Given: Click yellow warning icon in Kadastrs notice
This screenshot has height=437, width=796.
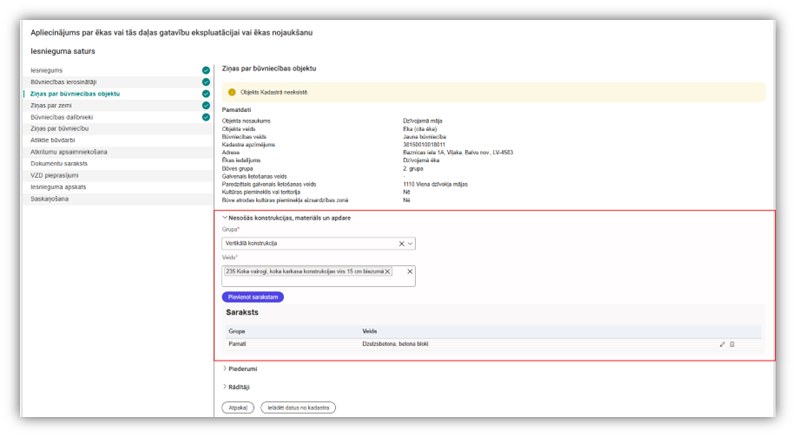Looking at the screenshot, I should tap(232, 92).
